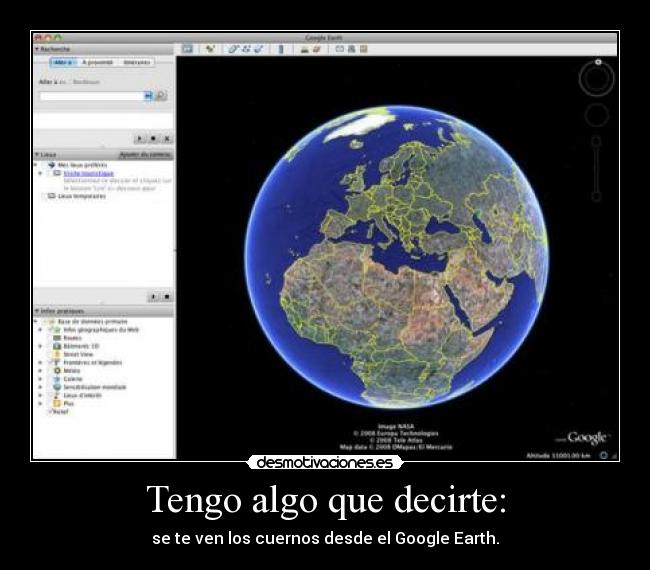Viewport: 650px width, 570px height.
Task: Click the Street View layer icon
Action: point(57,354)
